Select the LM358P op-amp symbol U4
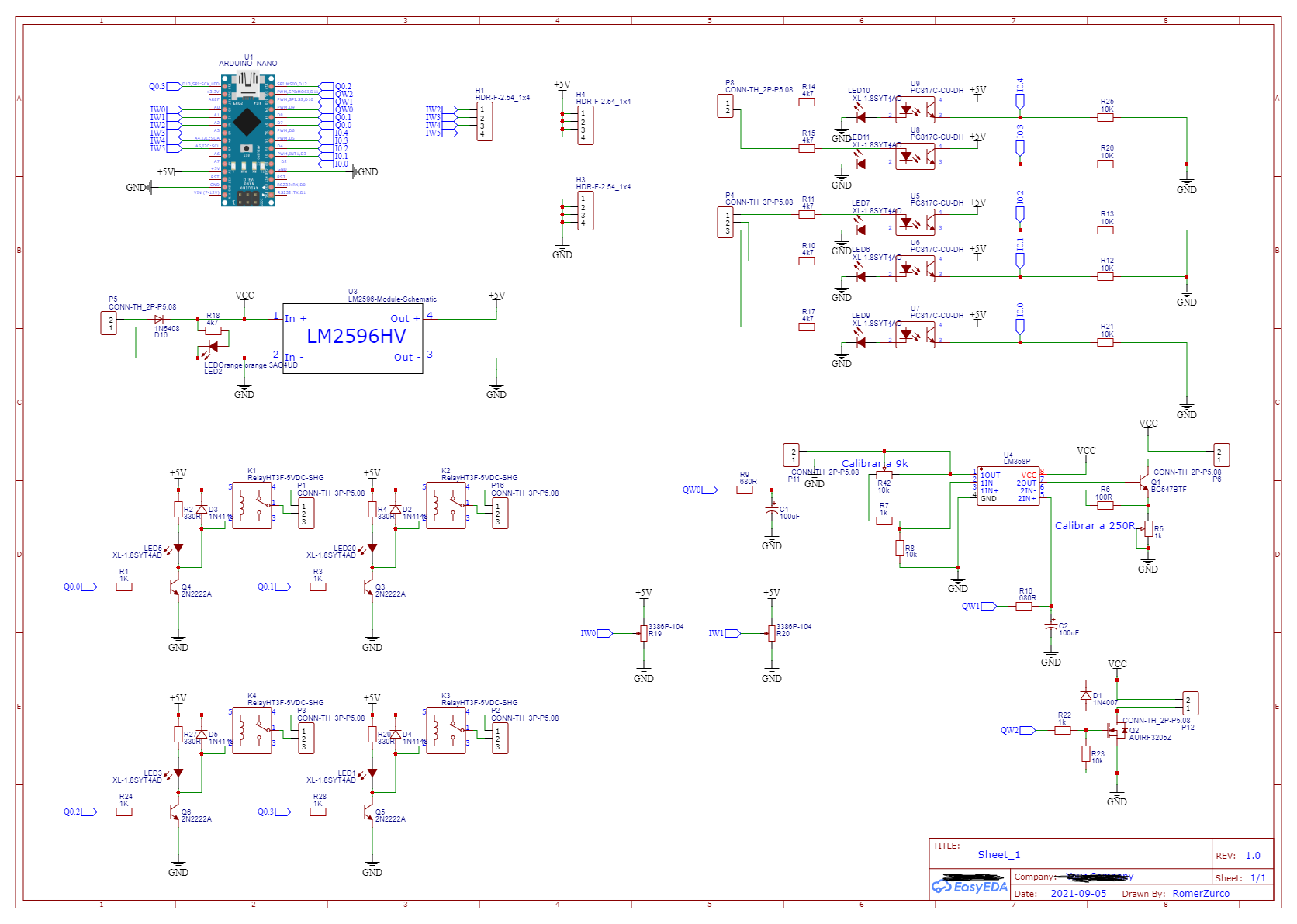This screenshot has width=1297, height=924. pyautogui.click(x=1008, y=486)
